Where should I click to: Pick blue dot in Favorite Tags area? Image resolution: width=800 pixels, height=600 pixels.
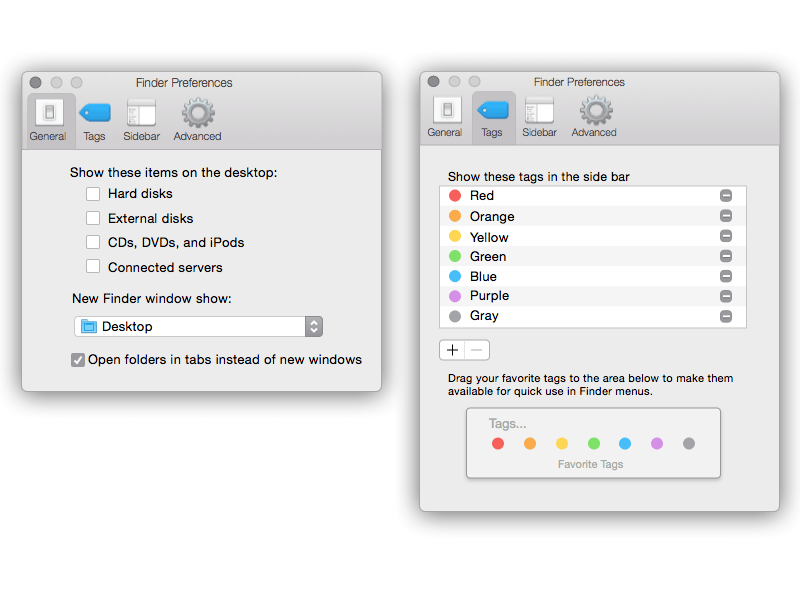point(625,443)
